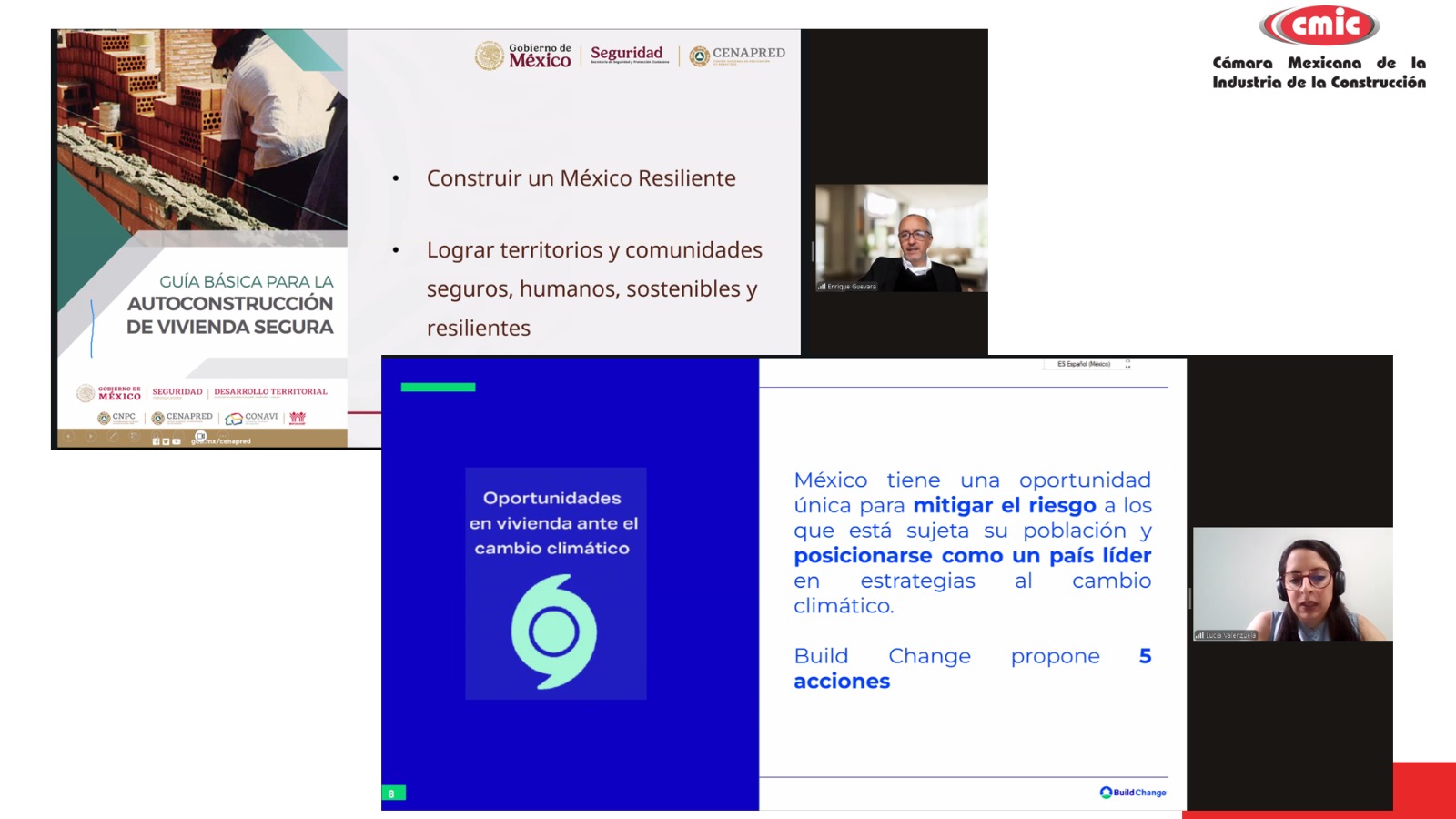Click the cyclone icon under Oportunidades
Screen dimensions: 1456x819
point(553,632)
